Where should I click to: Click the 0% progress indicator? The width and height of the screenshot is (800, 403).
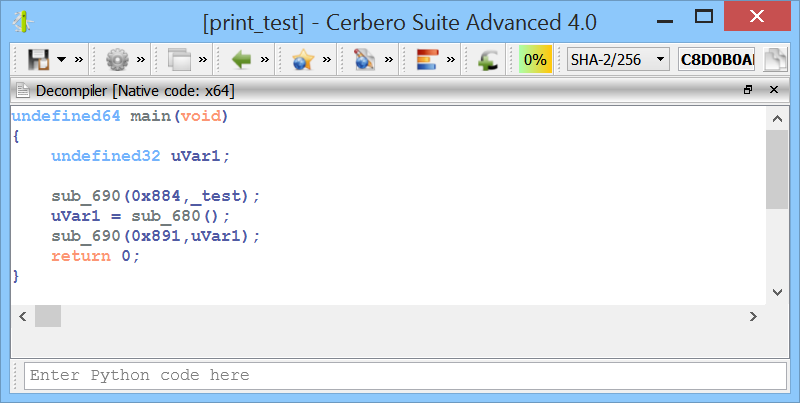pos(535,60)
